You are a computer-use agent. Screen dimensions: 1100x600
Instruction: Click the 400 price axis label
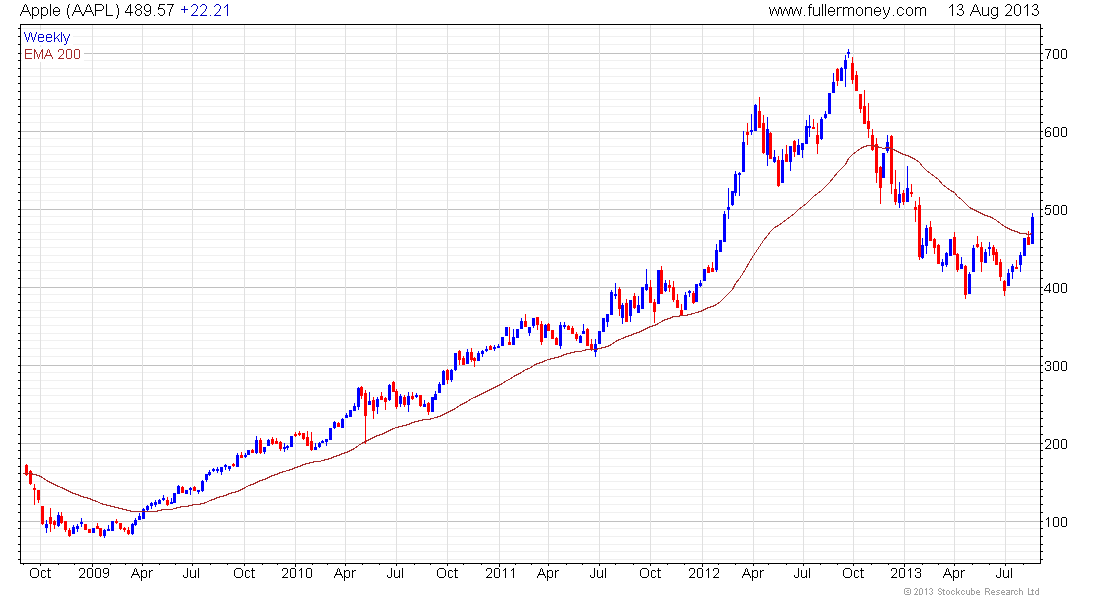[x=1055, y=288]
